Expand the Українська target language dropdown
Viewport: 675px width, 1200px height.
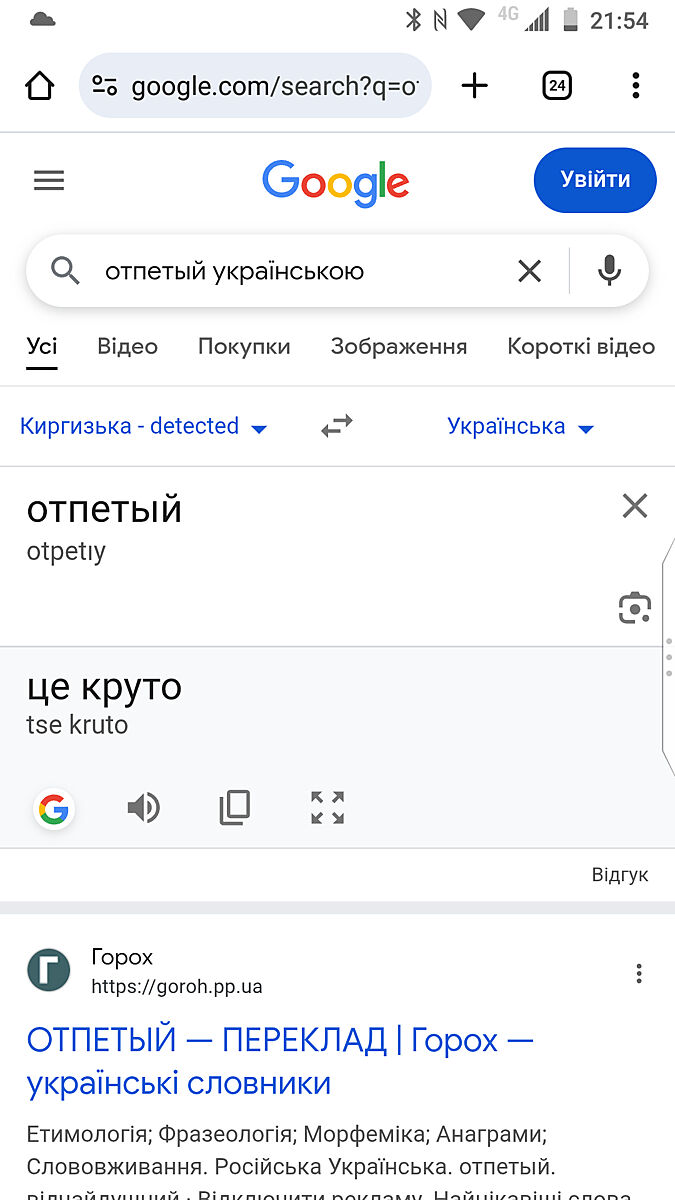pos(520,427)
